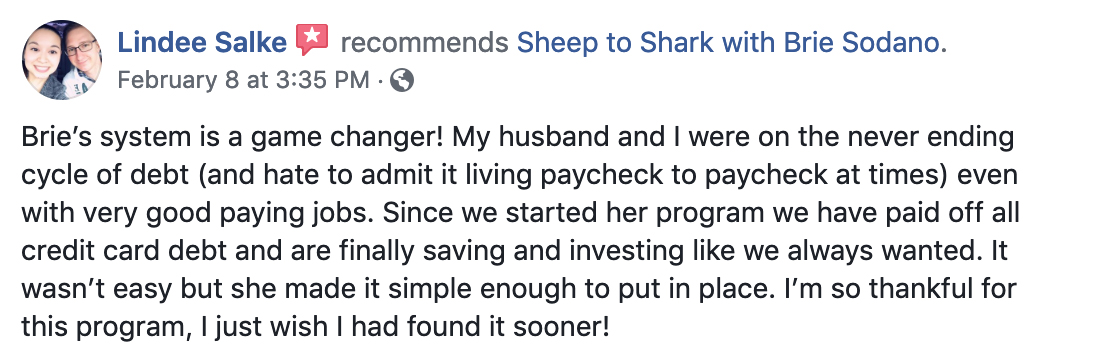Click the word "recommends" in the header
Image resolution: width=1096 pixels, height=362 pixels.
[424, 43]
